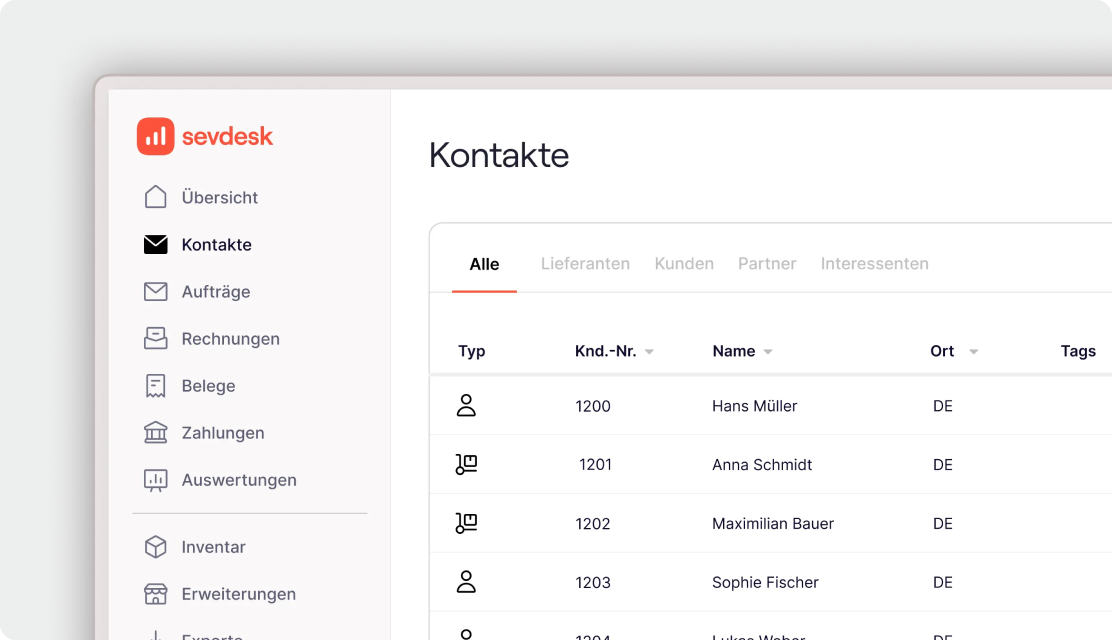Click the Rechnungen inbox icon
This screenshot has width=1112, height=640.
tap(155, 338)
